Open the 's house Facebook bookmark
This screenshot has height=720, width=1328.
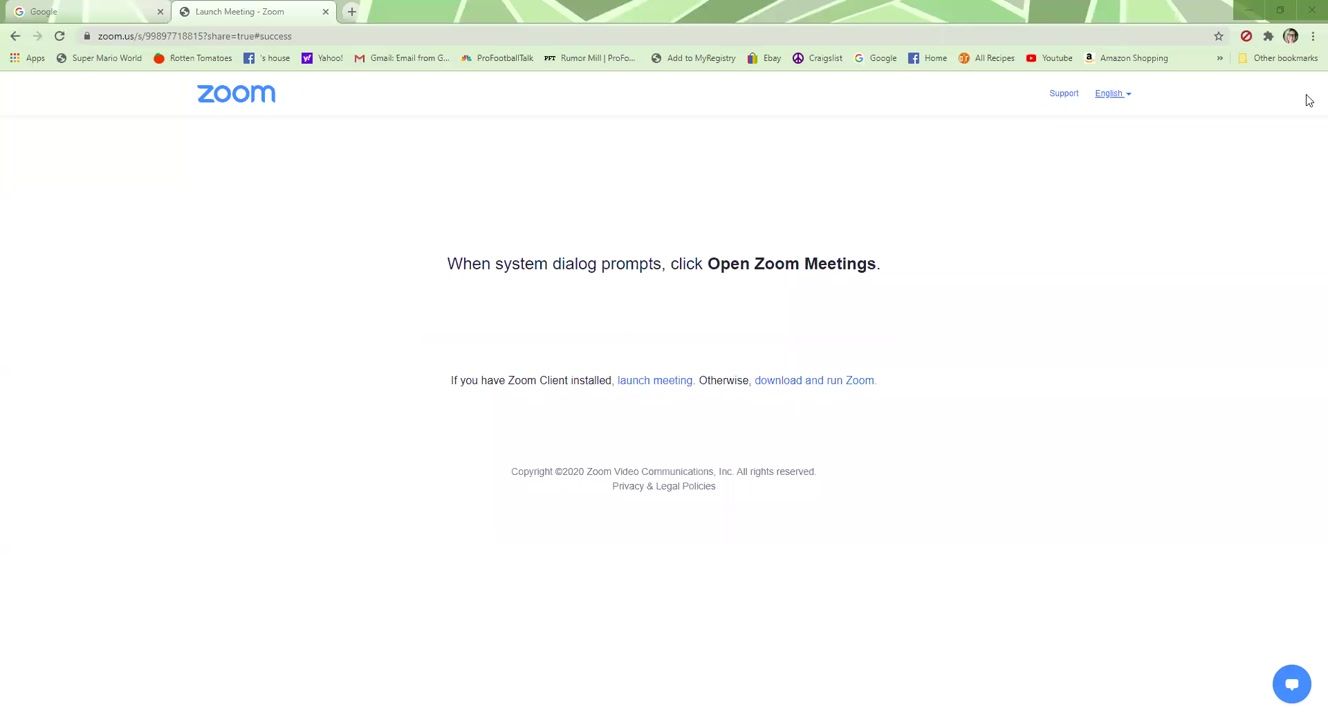point(267,58)
